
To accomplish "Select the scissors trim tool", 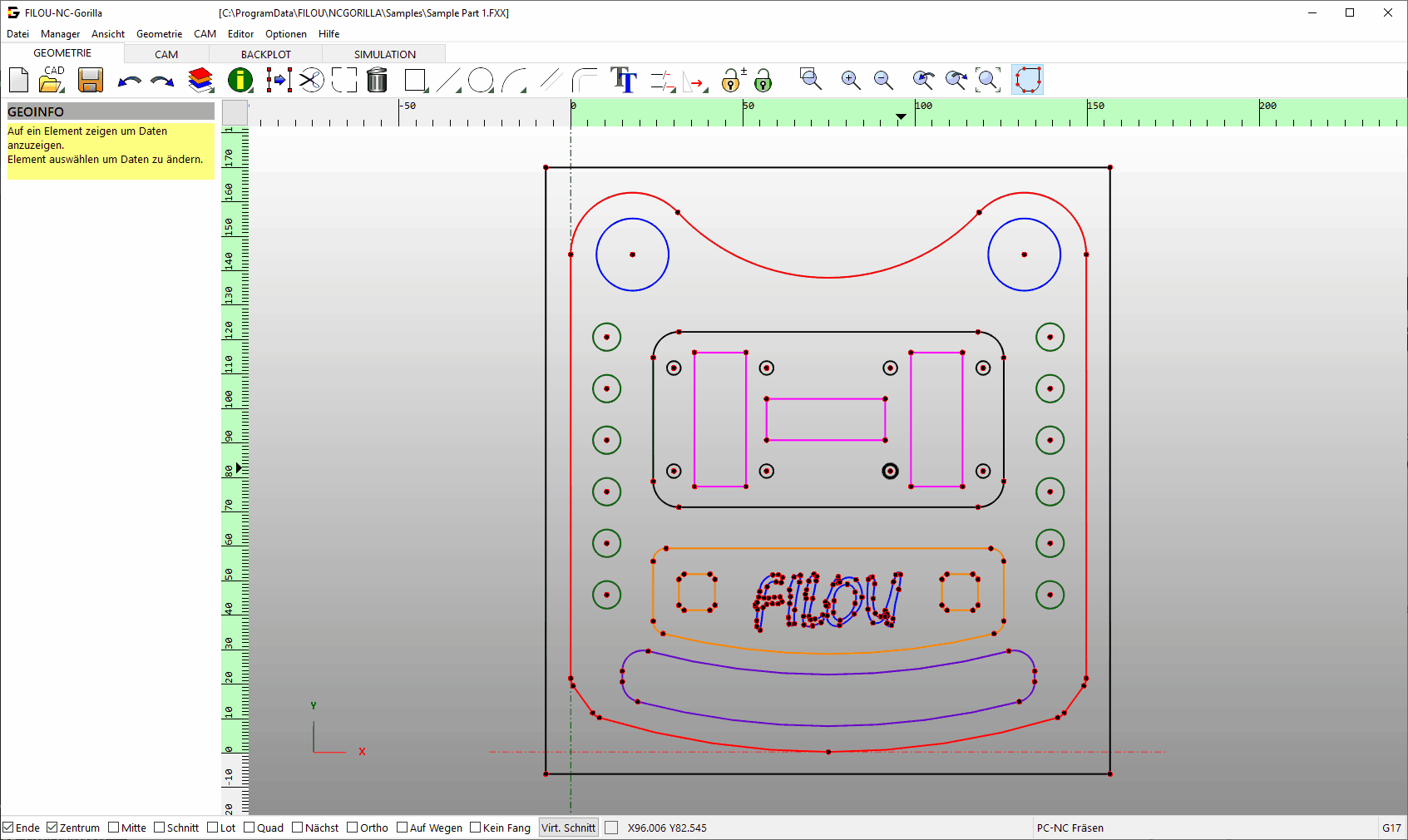I will [x=311, y=81].
